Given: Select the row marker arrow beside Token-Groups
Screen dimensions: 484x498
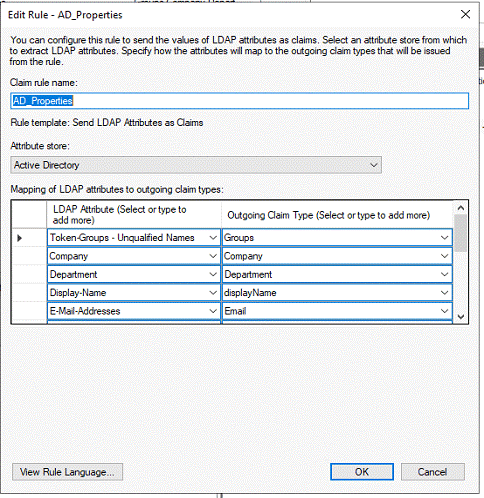Looking at the screenshot, I should pyautogui.click(x=19, y=238).
